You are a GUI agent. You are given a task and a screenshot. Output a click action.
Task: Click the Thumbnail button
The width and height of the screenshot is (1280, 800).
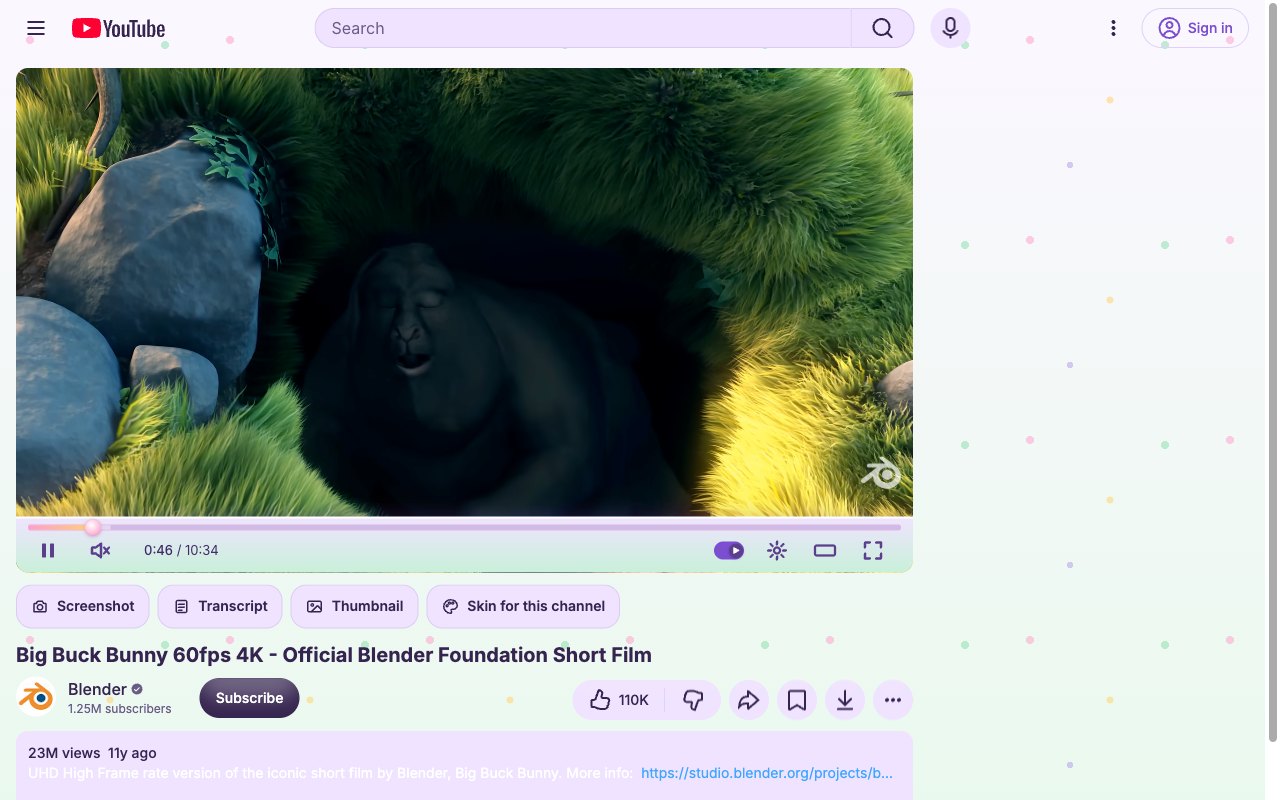pos(355,606)
